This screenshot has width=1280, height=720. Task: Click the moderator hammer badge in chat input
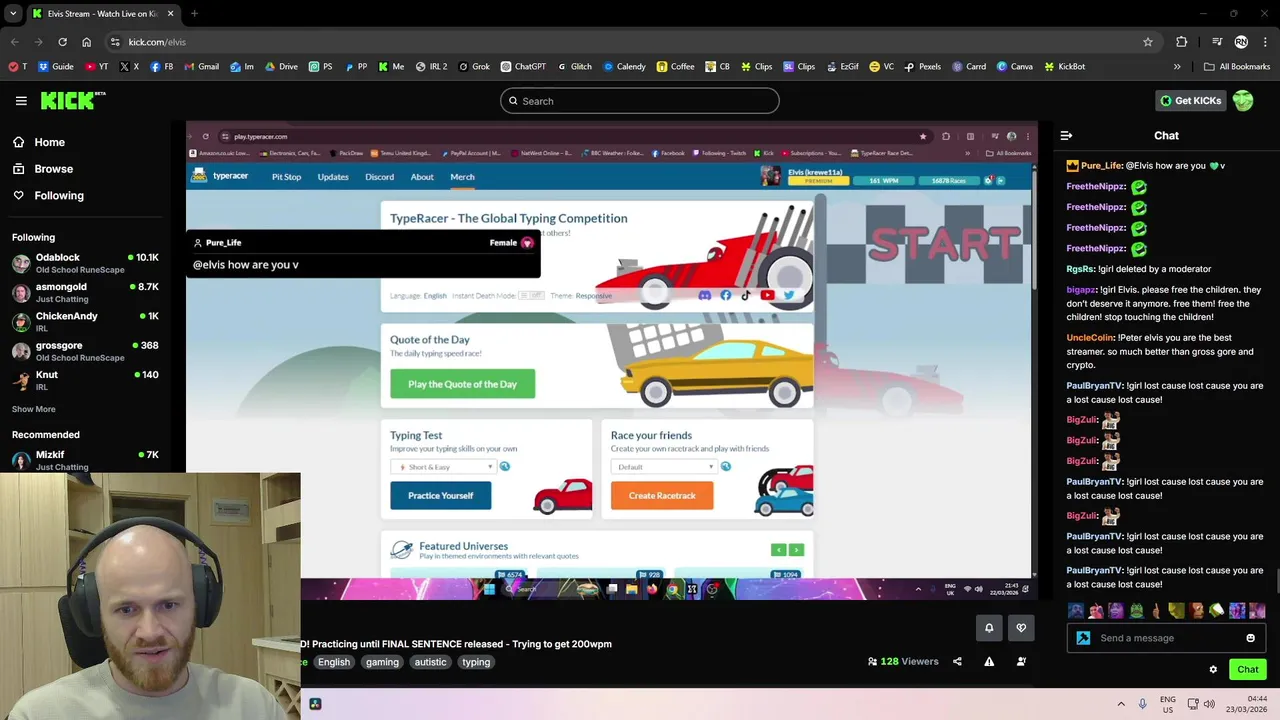[x=1083, y=638]
